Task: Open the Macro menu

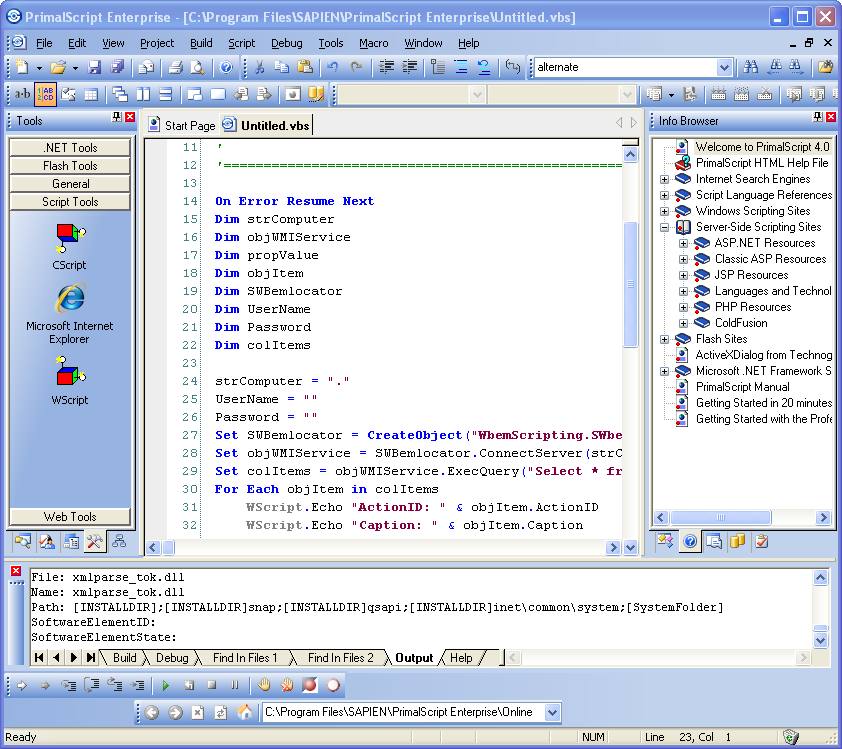Action: 373,43
